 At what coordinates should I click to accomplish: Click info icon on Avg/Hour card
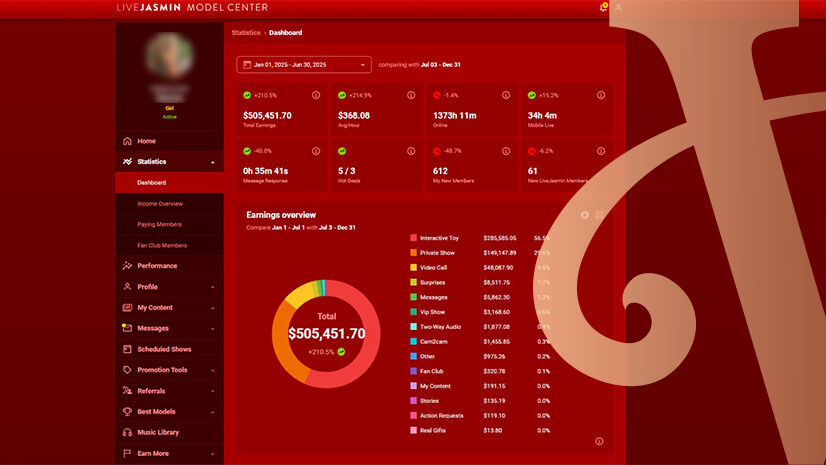[x=411, y=95]
